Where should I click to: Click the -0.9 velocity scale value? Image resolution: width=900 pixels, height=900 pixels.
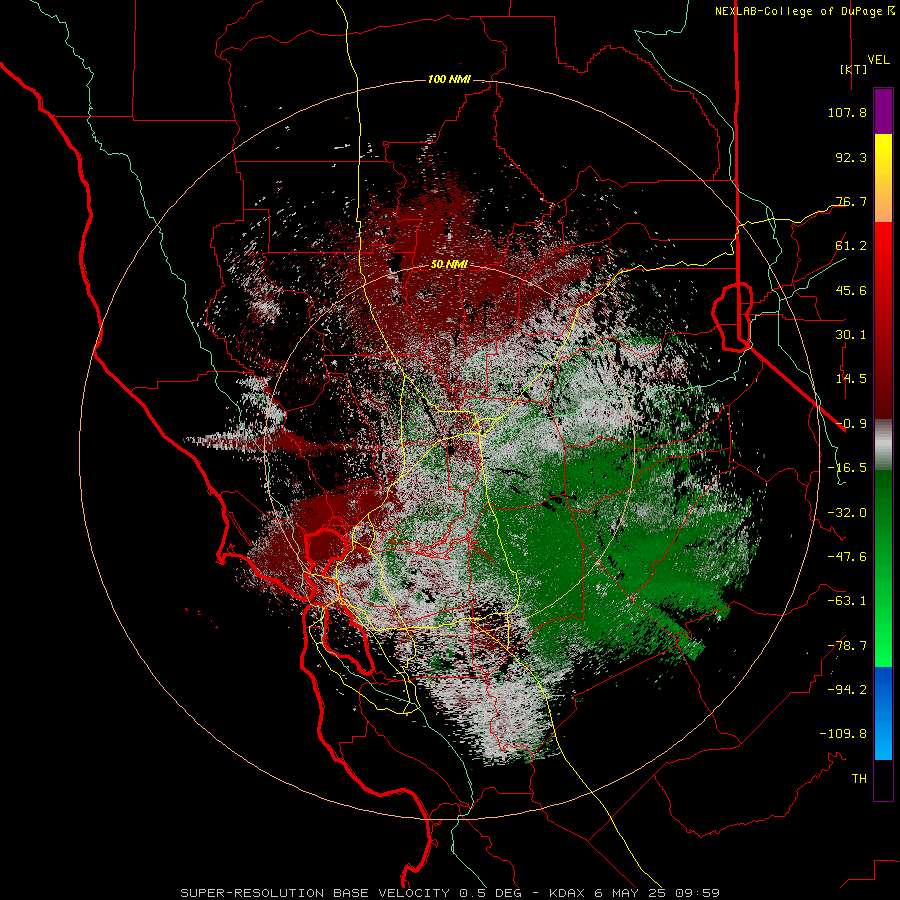point(851,424)
